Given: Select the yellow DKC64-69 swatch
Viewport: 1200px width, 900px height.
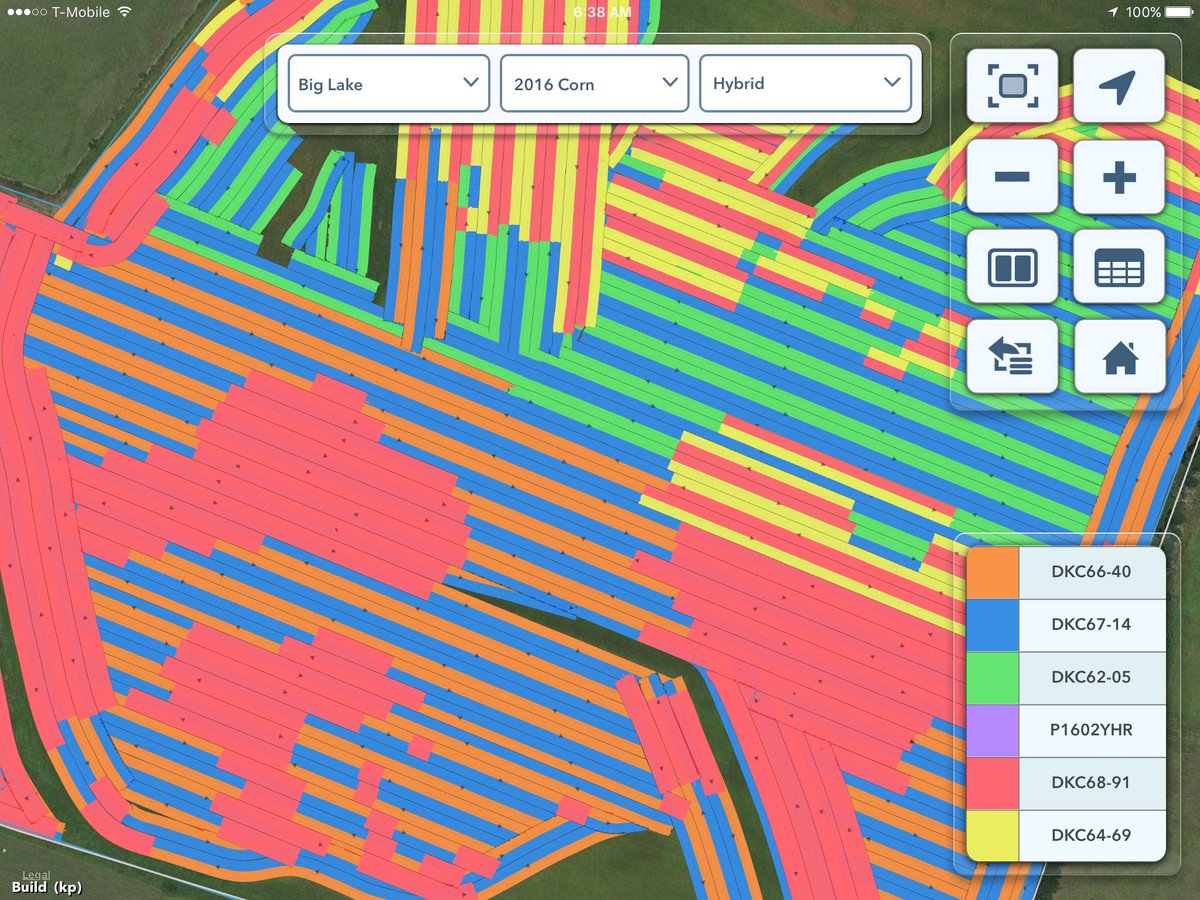Looking at the screenshot, I should (993, 836).
